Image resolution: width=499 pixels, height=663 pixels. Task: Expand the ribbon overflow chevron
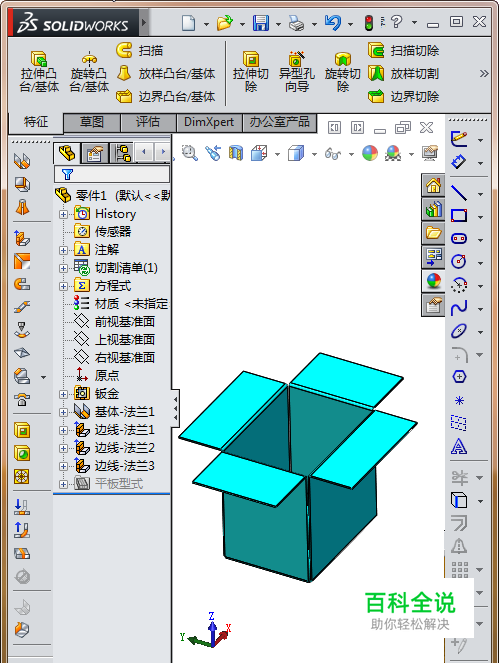(x=484, y=74)
